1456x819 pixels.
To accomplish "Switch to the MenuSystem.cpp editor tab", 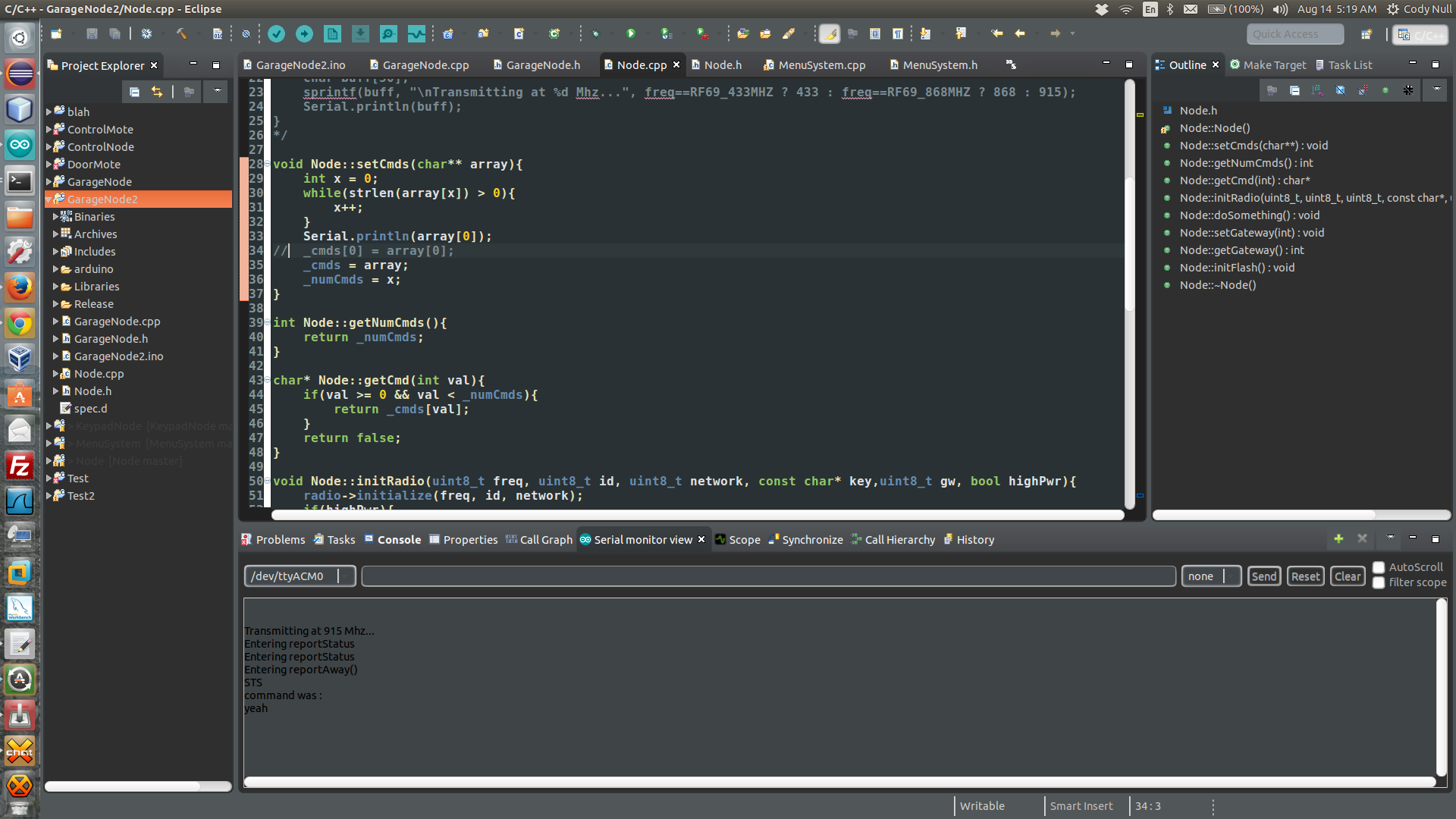I will (x=814, y=65).
